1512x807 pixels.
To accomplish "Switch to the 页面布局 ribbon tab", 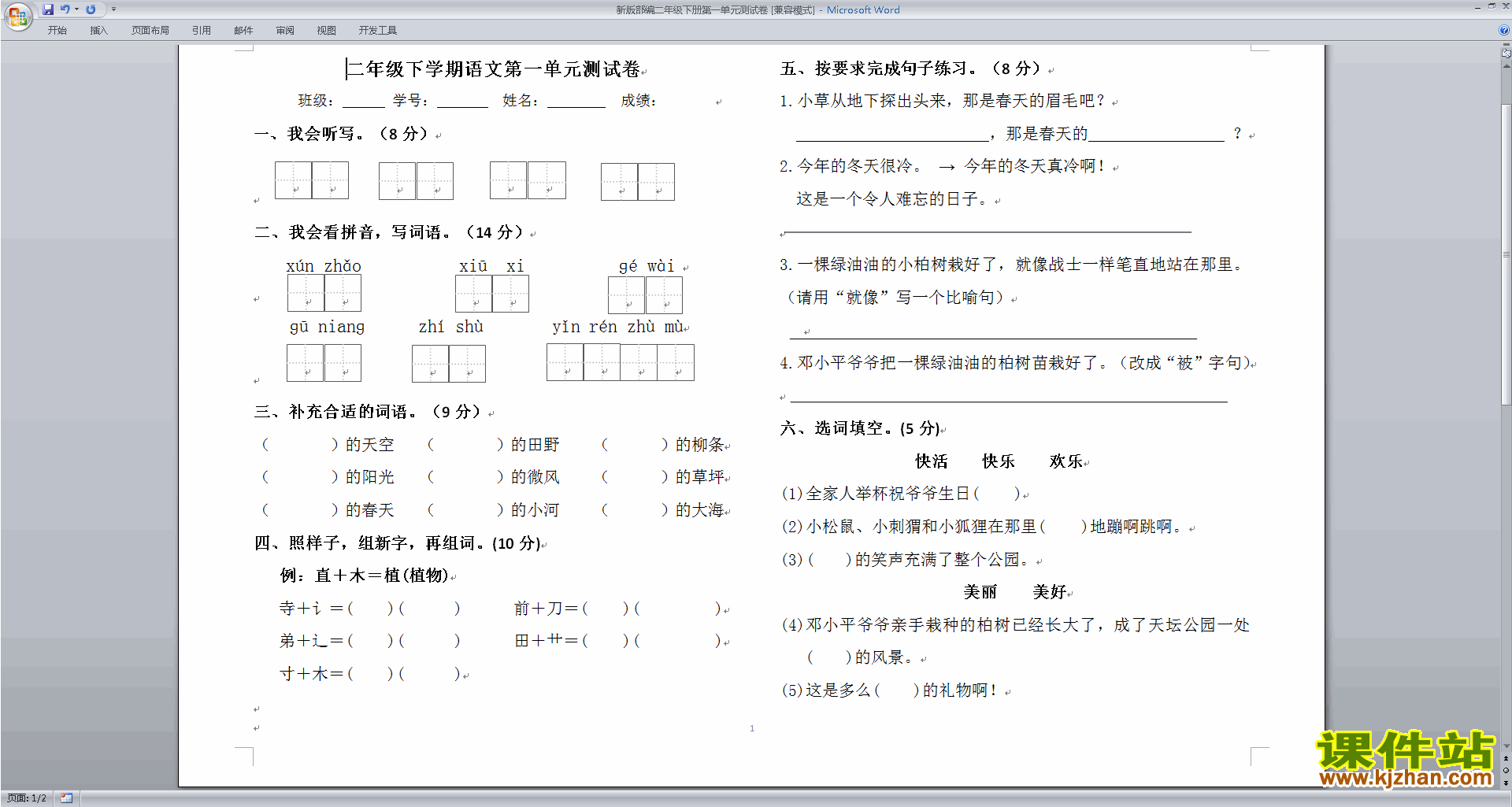I will 150,30.
